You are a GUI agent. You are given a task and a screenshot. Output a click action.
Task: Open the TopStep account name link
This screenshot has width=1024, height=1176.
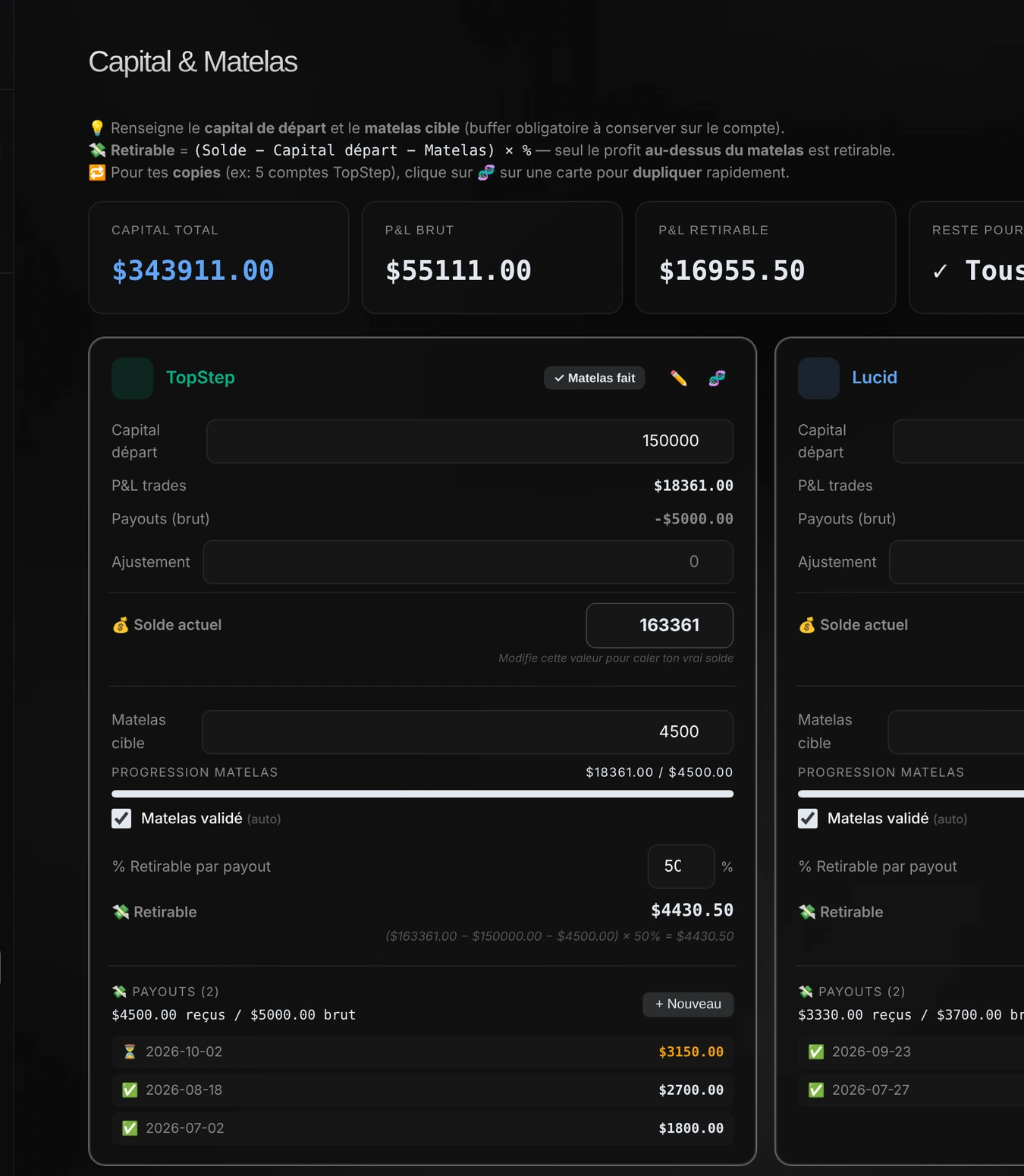click(x=200, y=378)
